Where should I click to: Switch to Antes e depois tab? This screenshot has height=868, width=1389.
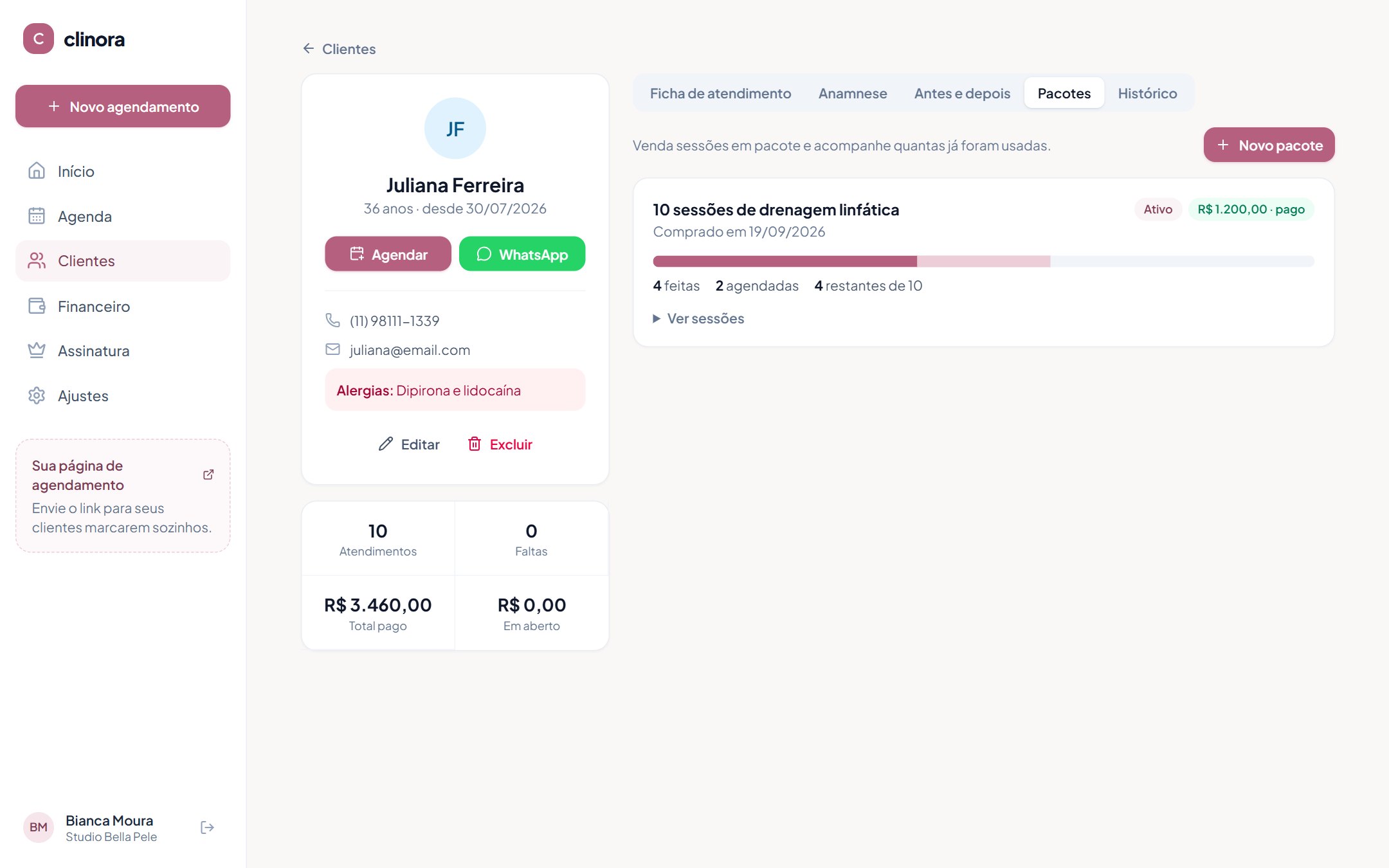[x=962, y=93]
